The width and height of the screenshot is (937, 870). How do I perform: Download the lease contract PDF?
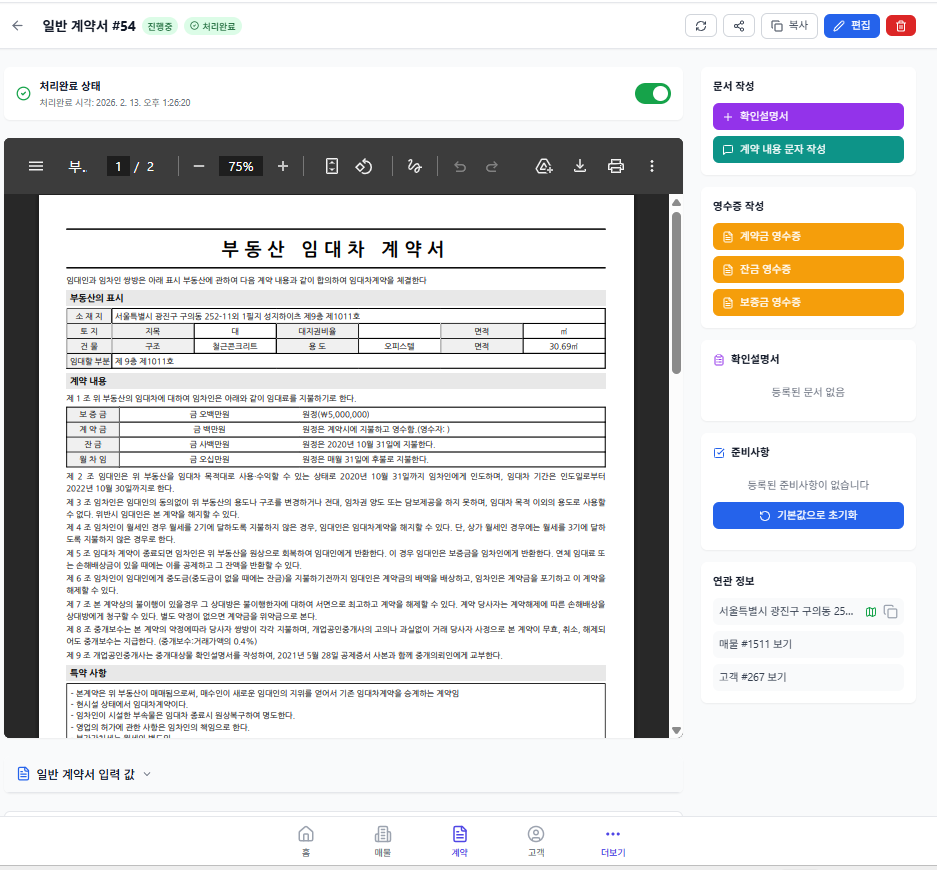(580, 166)
